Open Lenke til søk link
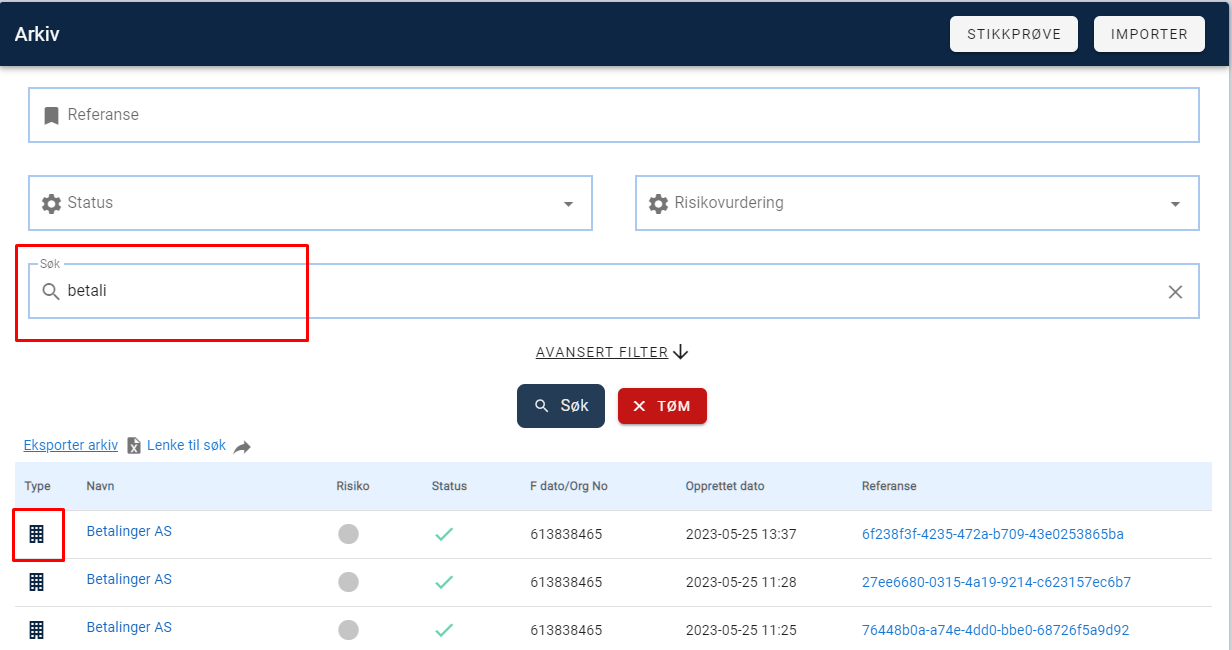The image size is (1232, 650). click(x=187, y=445)
